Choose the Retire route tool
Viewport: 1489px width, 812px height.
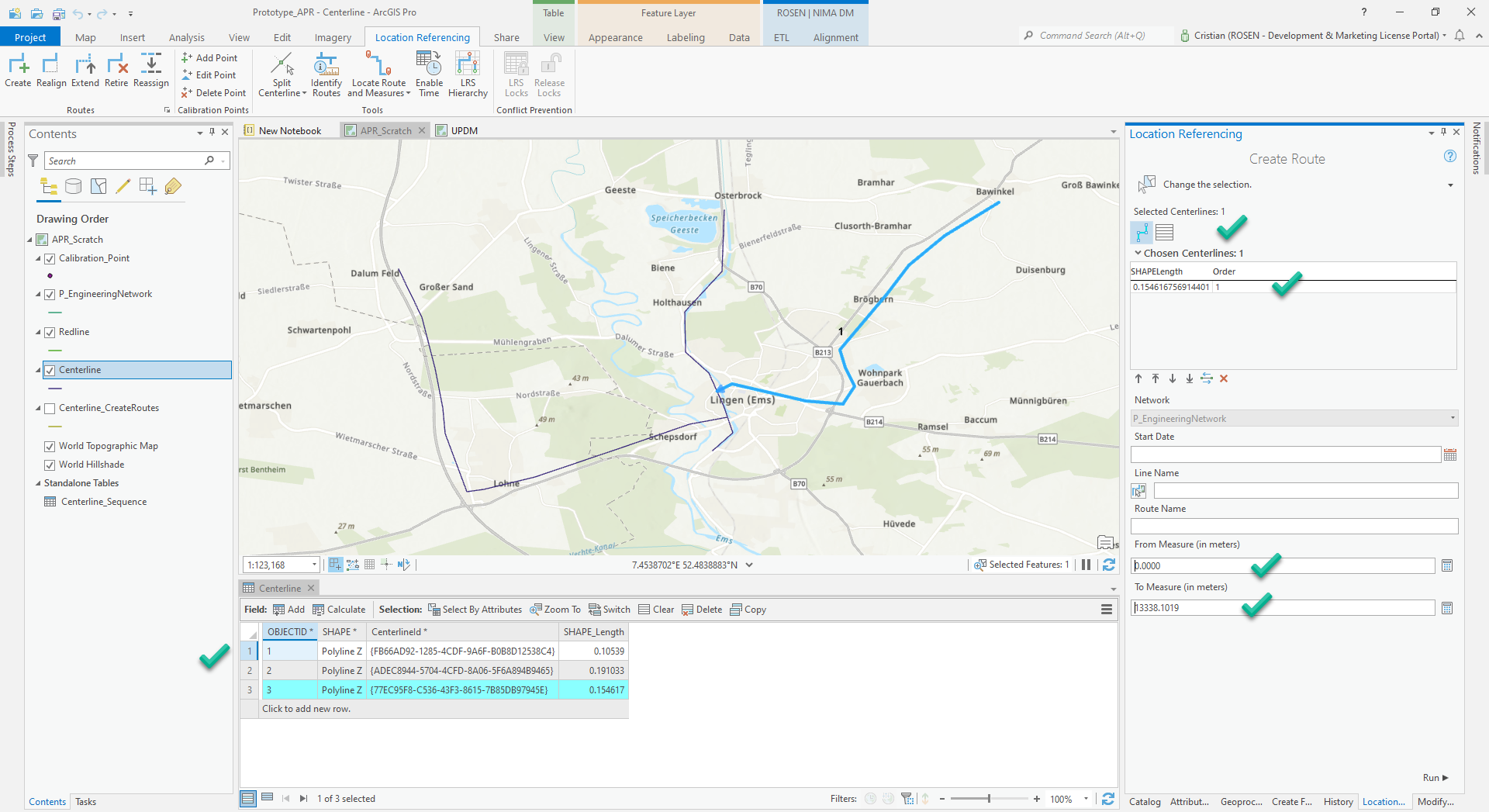(116, 71)
